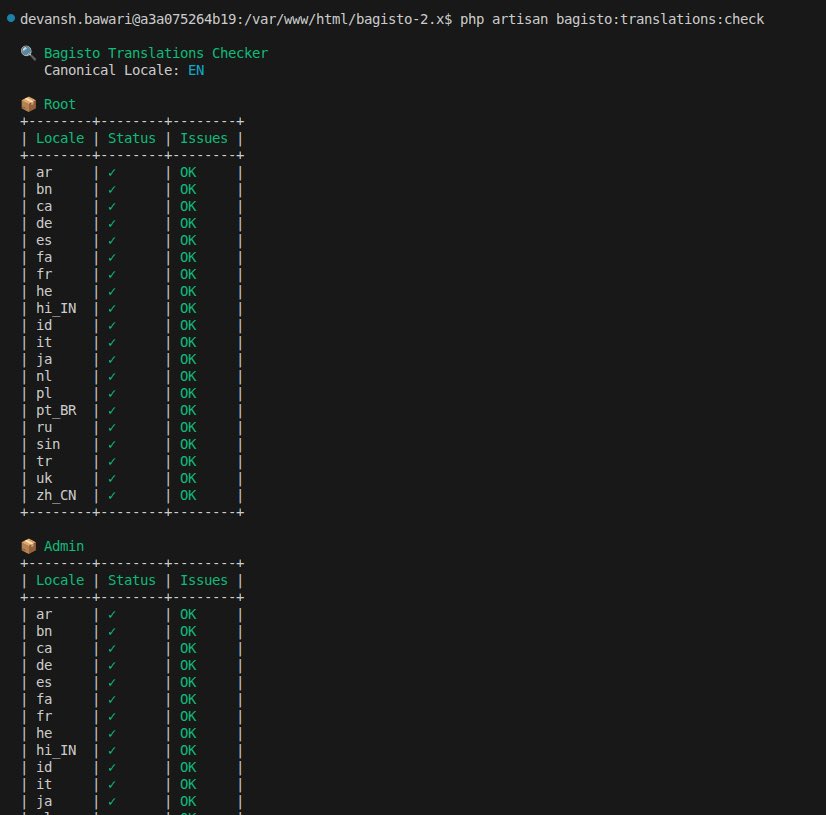Screen dimensions: 826x815
Task: Click the 'OK' issue in Admin table's es row
Action: [x=188, y=682]
